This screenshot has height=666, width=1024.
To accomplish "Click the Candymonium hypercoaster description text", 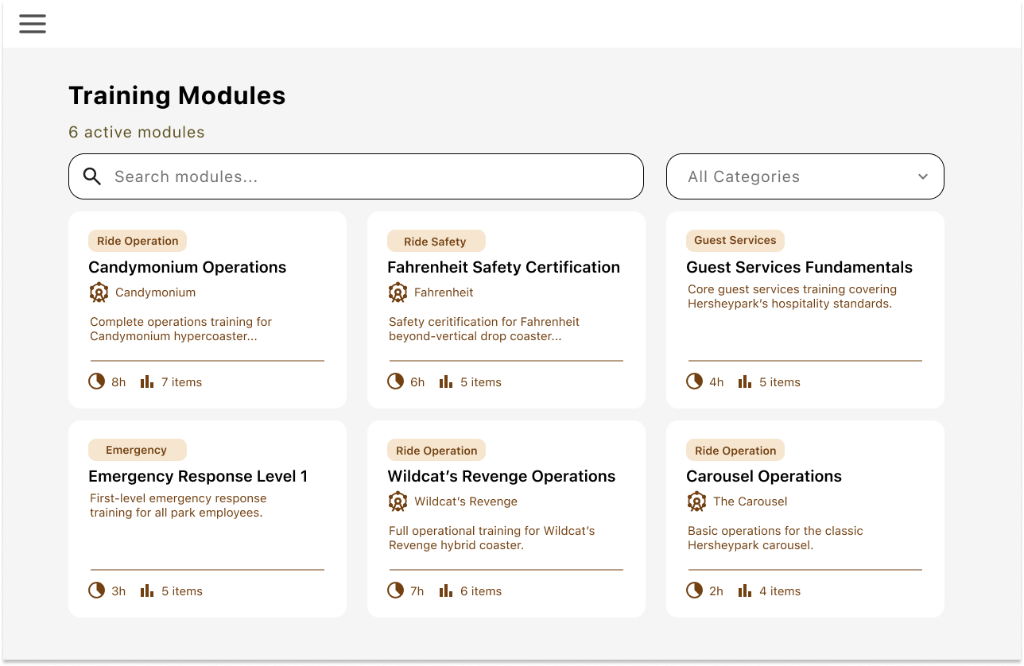I will tap(181, 329).
